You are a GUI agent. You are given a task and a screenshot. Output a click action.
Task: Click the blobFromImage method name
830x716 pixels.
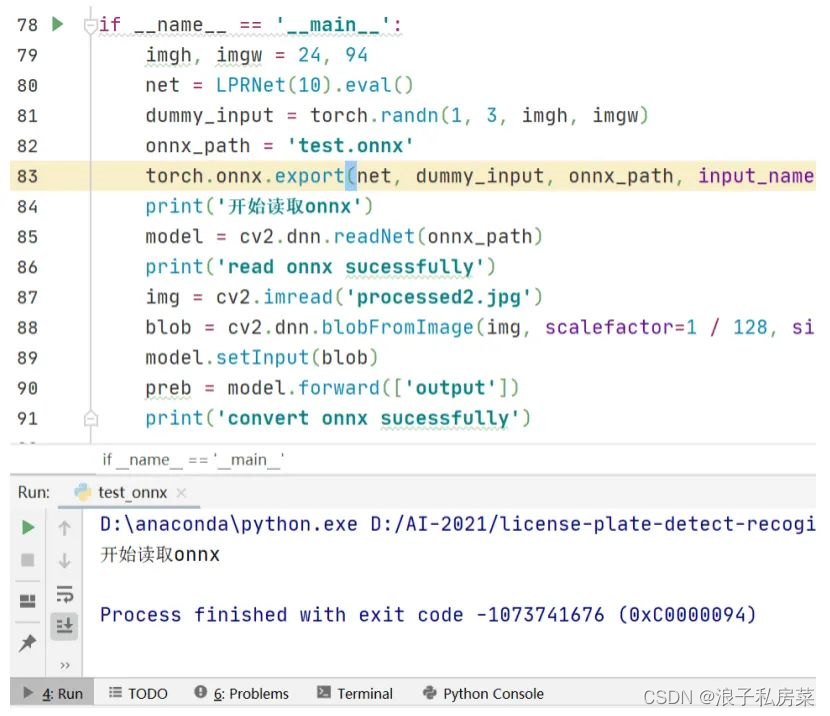click(398, 327)
